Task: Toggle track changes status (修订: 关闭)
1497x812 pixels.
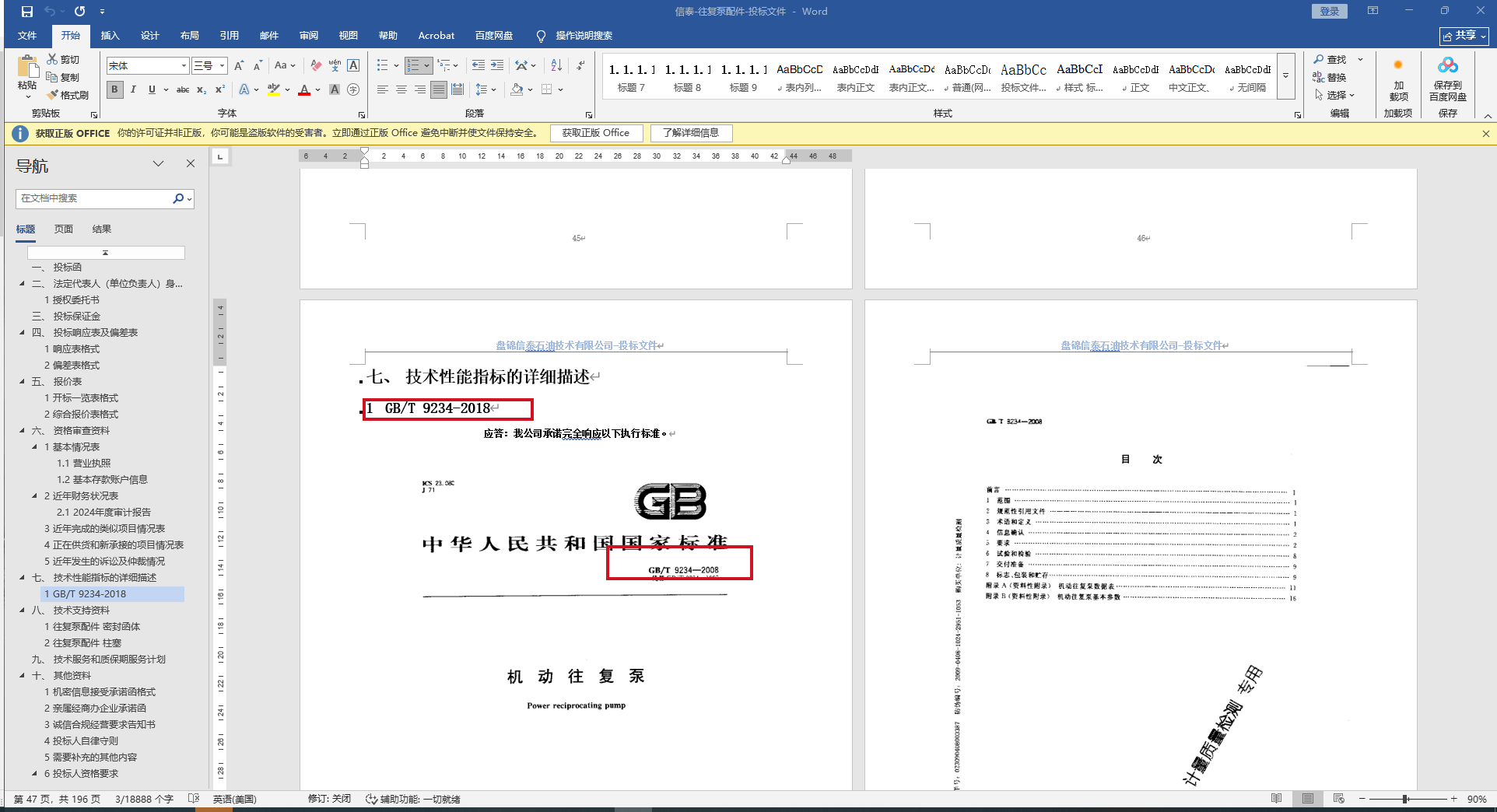Action: coord(329,799)
